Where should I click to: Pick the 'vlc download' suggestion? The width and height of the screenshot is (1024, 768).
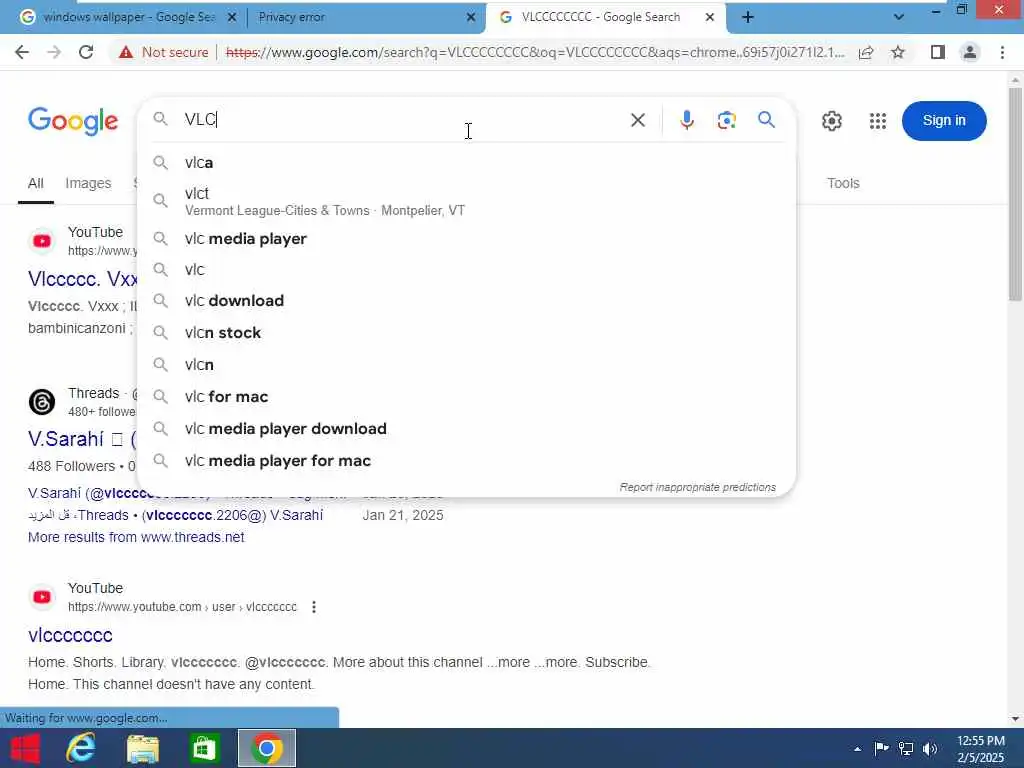point(466,301)
